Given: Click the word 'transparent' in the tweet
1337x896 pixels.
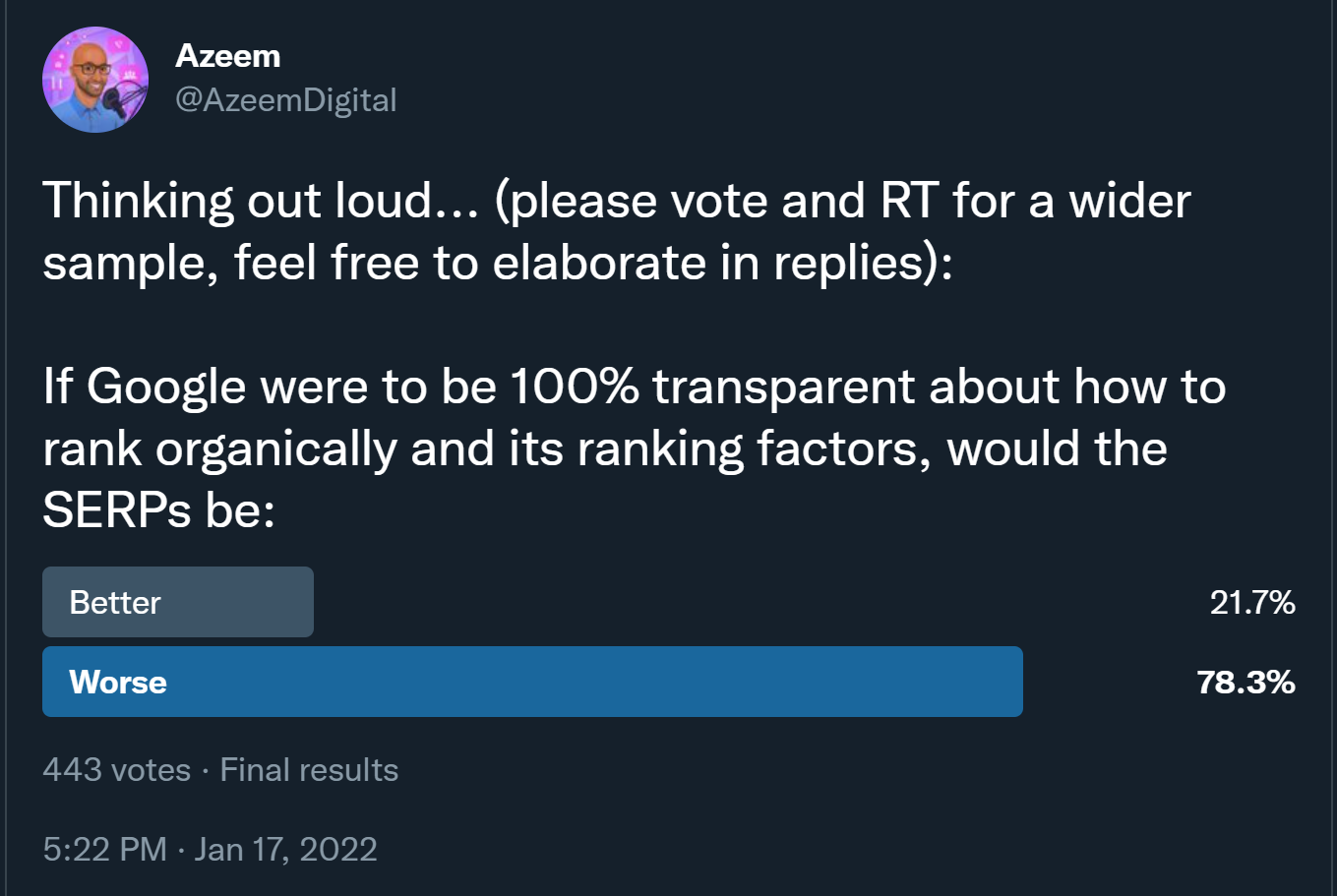Looking at the screenshot, I should (x=785, y=386).
